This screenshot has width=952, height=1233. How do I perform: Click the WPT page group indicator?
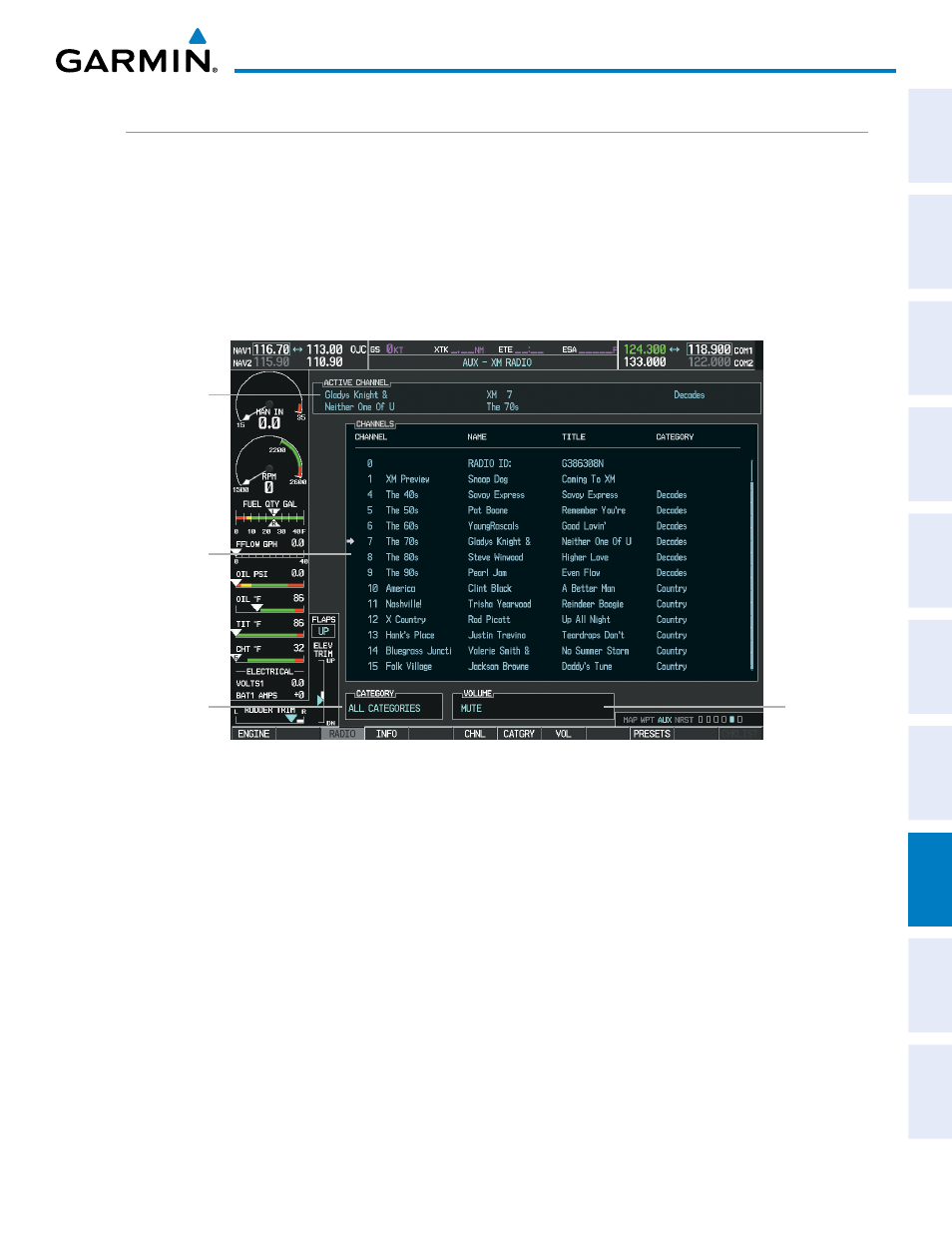(648, 720)
